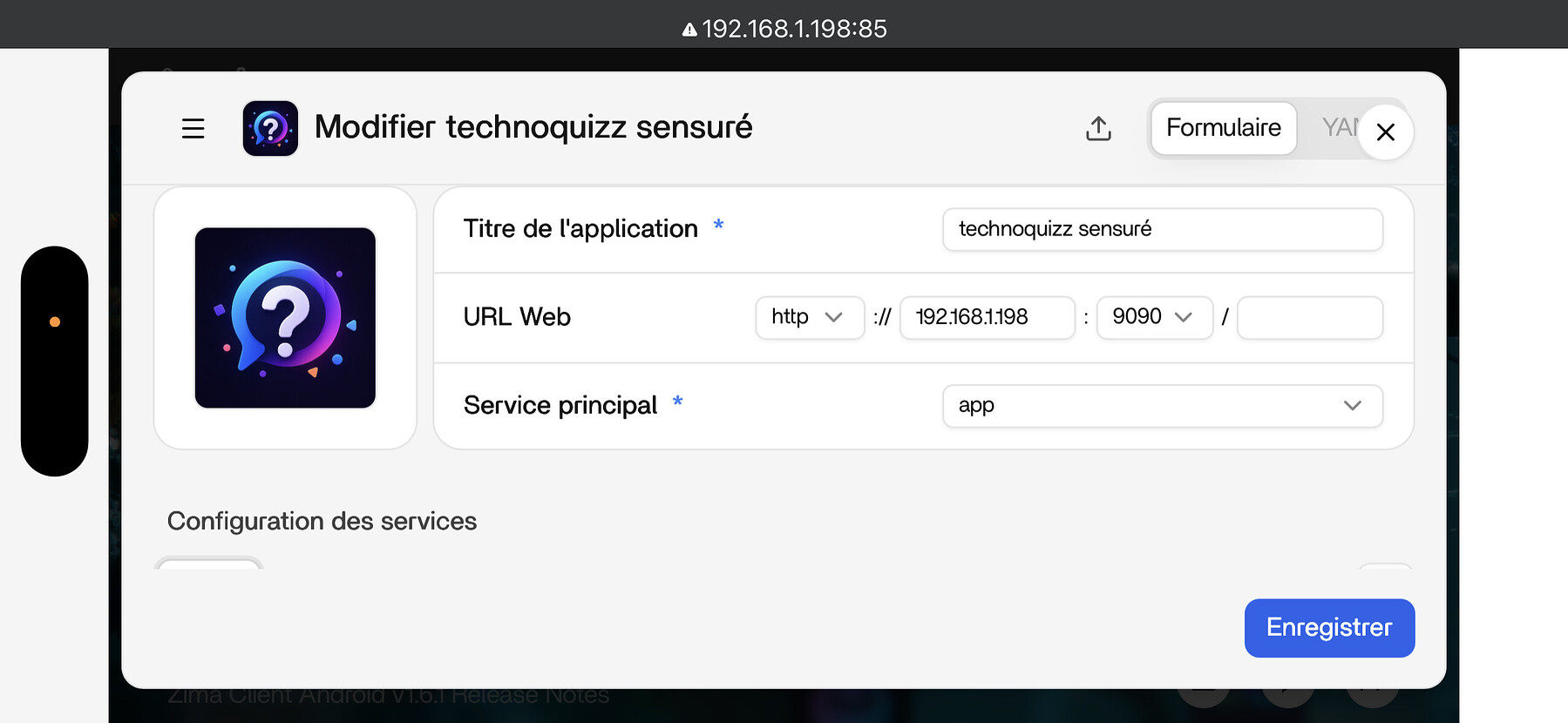This screenshot has height=723, width=1568.
Task: Select the large question-mark app thumbnail
Action: [285, 318]
